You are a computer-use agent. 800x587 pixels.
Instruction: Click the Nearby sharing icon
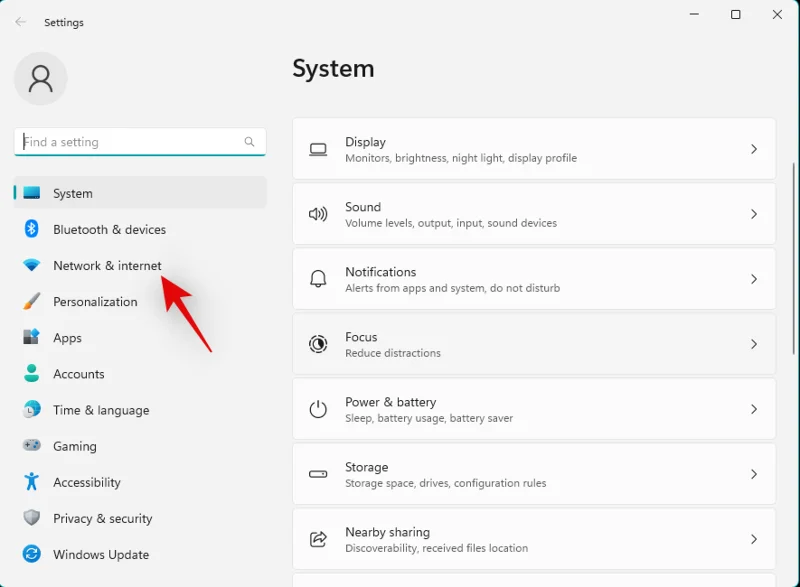[318, 539]
